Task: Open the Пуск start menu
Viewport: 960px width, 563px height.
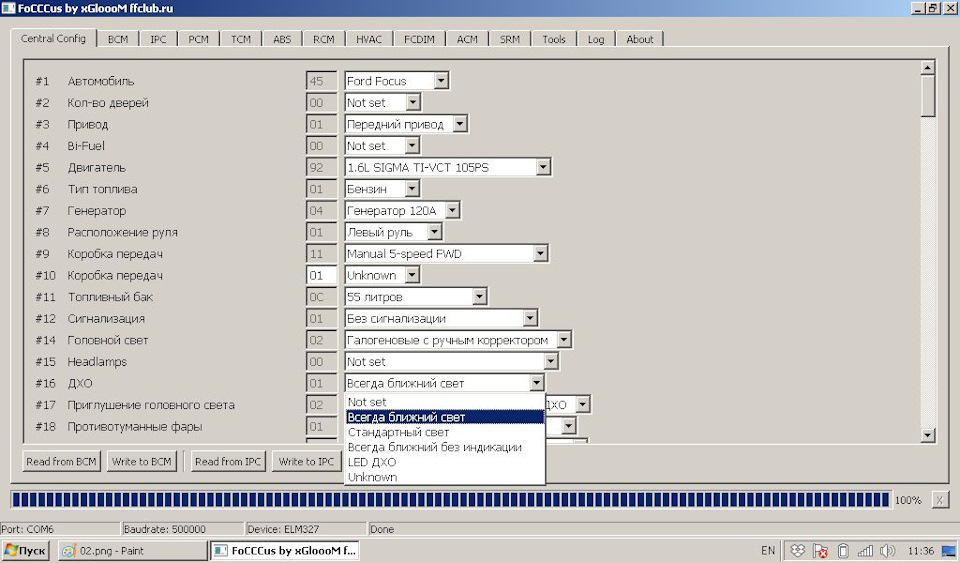Action: pyautogui.click(x=26, y=551)
